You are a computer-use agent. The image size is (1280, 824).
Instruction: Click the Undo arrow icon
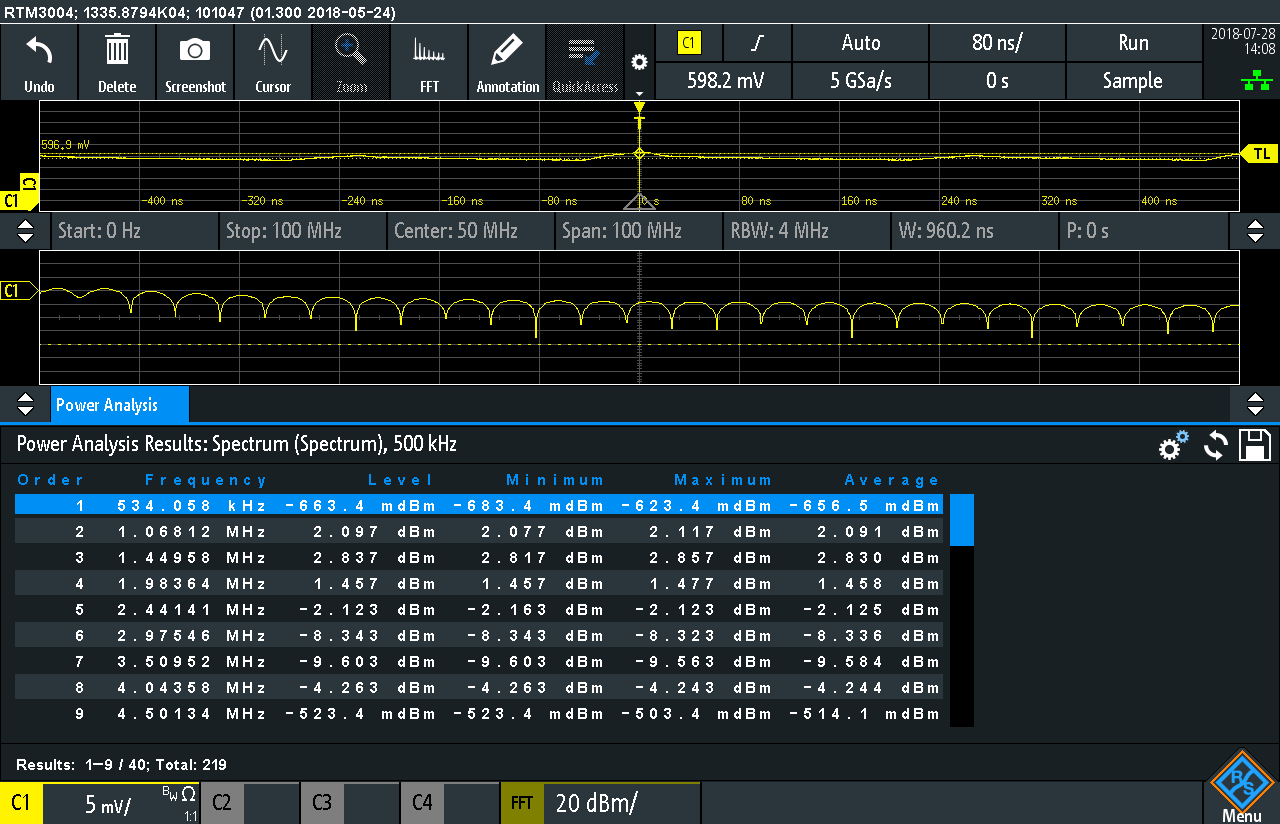tap(39, 51)
